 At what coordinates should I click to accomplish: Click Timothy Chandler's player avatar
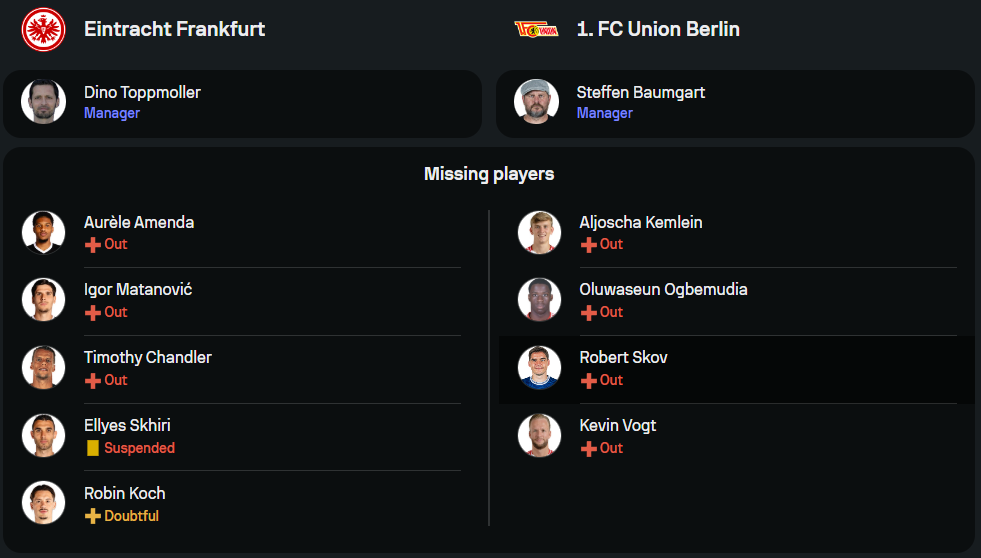(43, 367)
